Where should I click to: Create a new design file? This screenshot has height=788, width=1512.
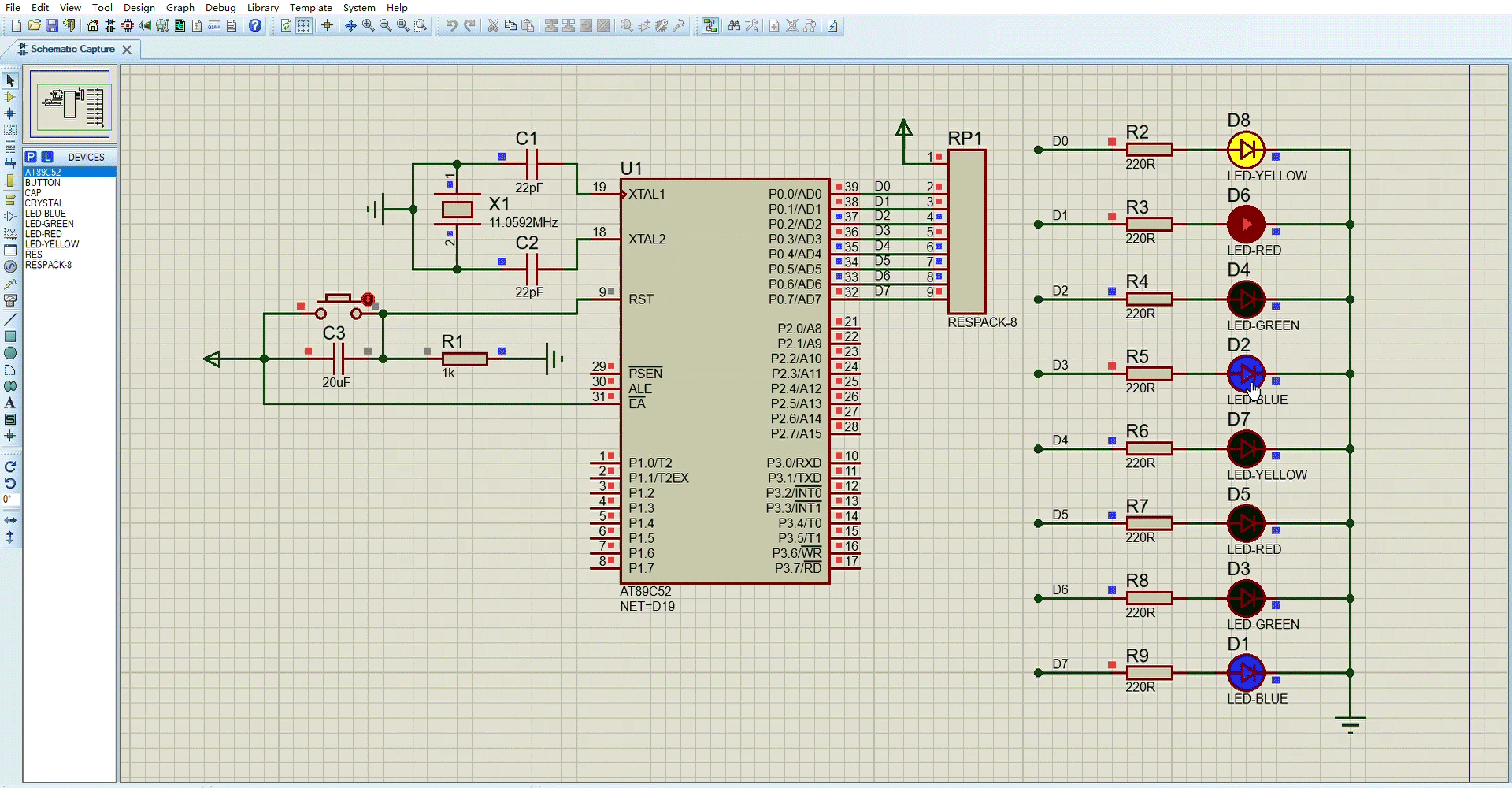pyautogui.click(x=16, y=26)
